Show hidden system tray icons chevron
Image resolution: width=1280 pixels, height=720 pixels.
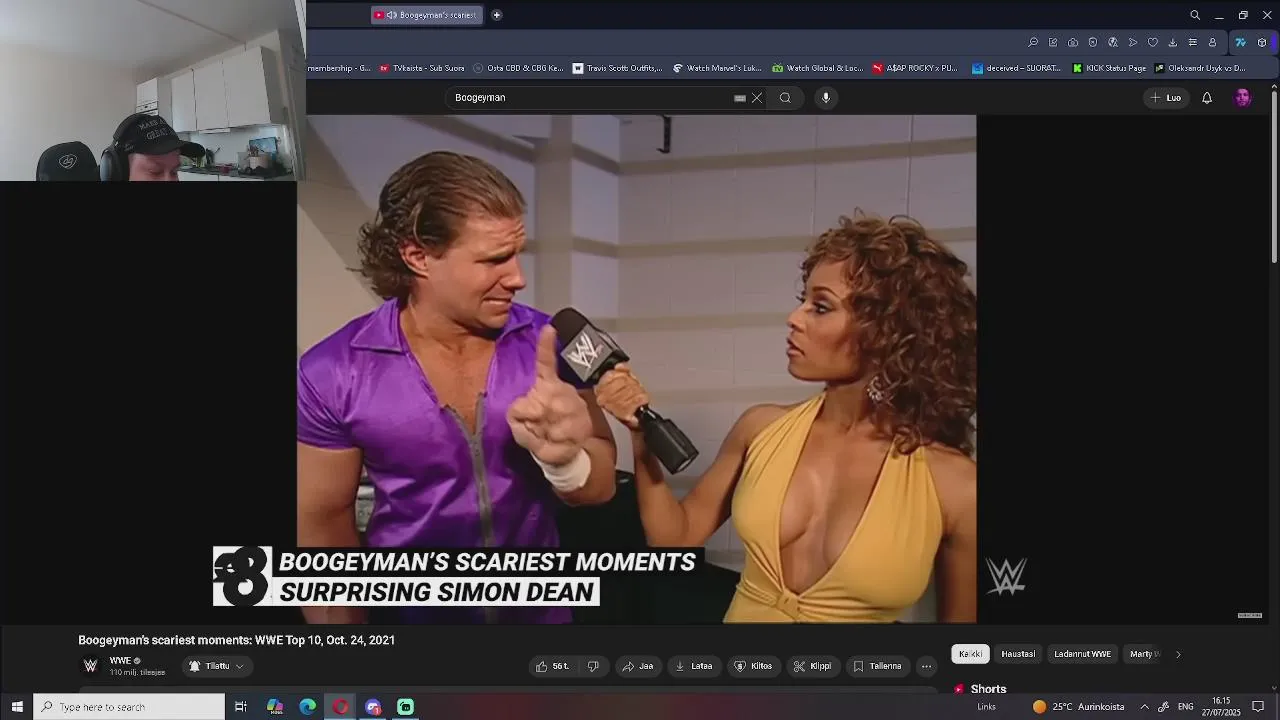click(x=1145, y=707)
